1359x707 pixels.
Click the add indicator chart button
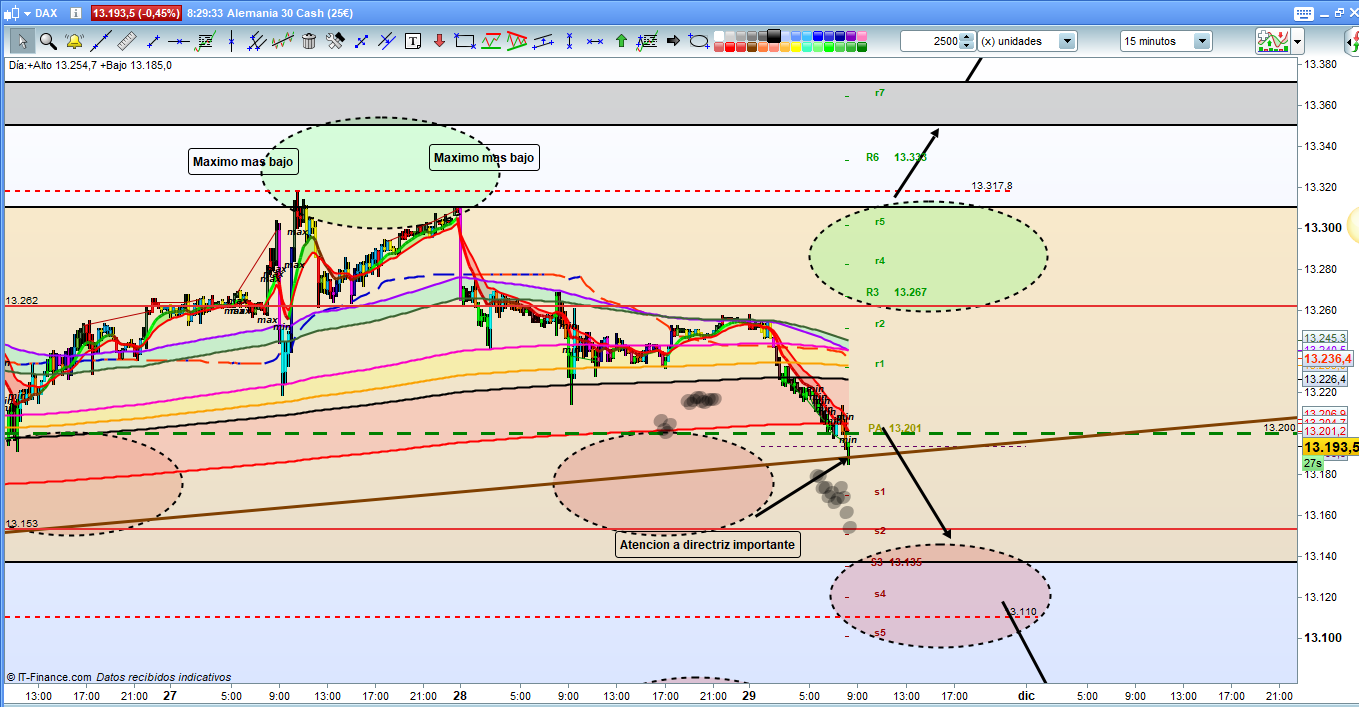1271,41
